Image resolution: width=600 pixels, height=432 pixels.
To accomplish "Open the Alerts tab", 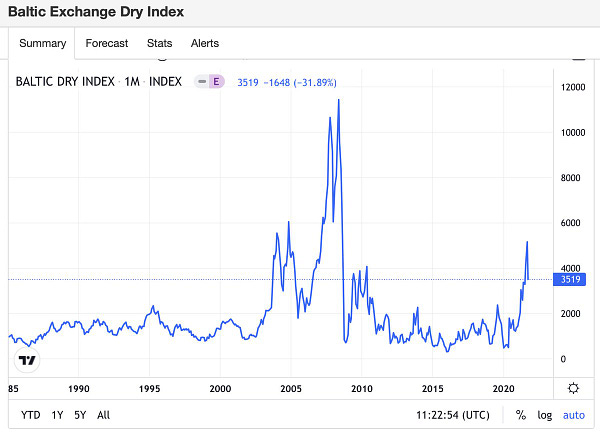I will pyautogui.click(x=205, y=43).
